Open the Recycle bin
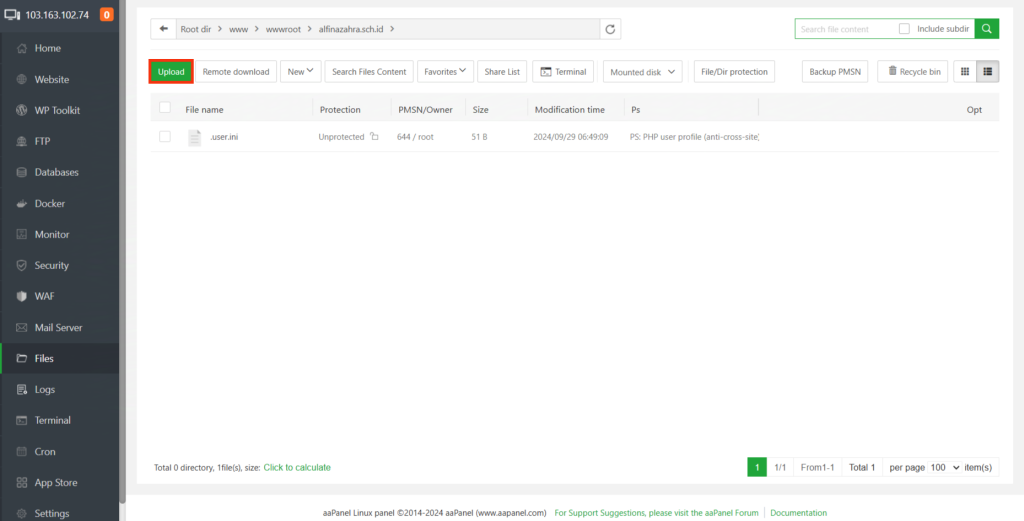This screenshot has width=1024, height=521. (x=912, y=71)
